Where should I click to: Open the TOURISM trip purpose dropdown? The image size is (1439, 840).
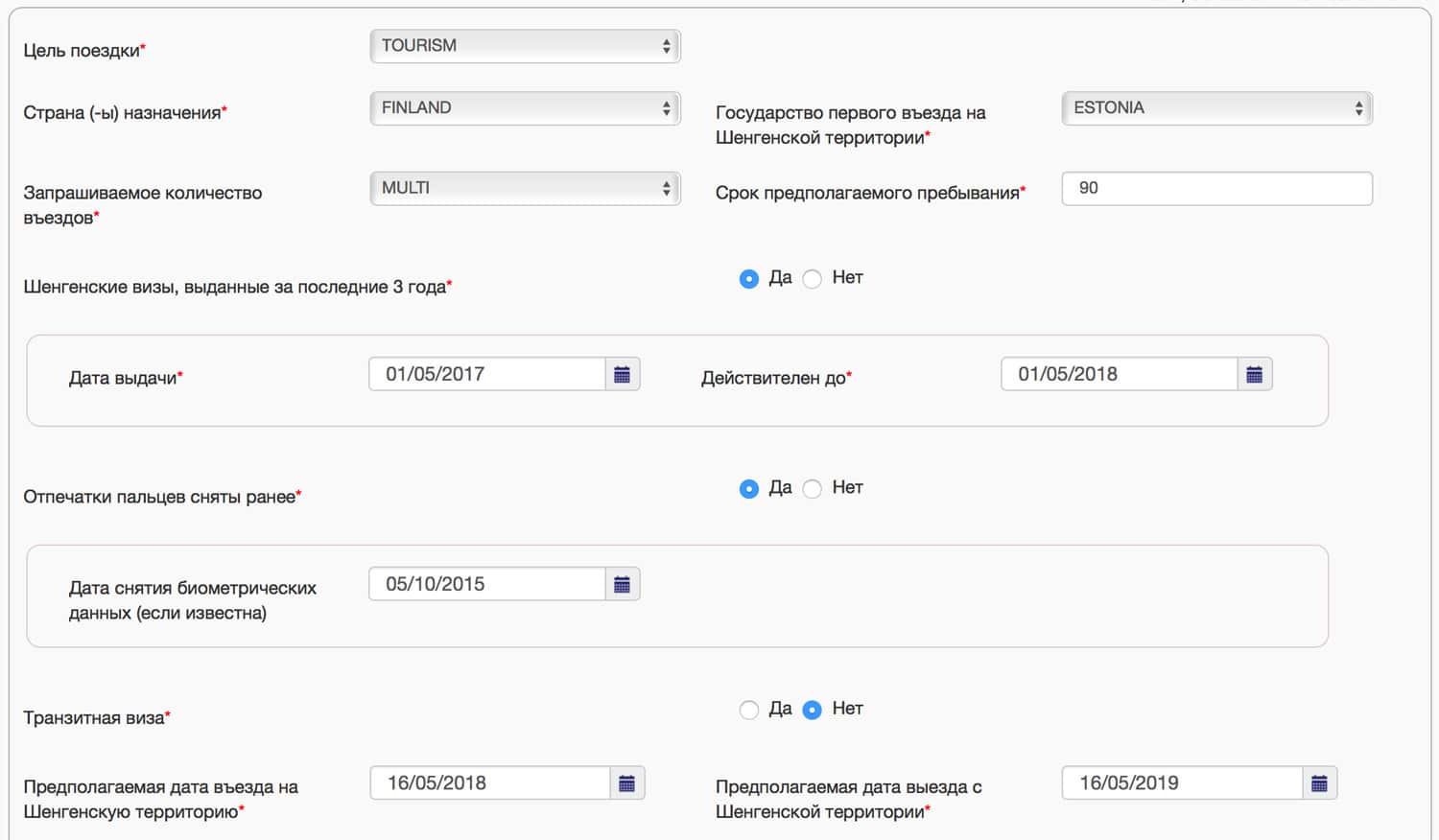[x=525, y=46]
